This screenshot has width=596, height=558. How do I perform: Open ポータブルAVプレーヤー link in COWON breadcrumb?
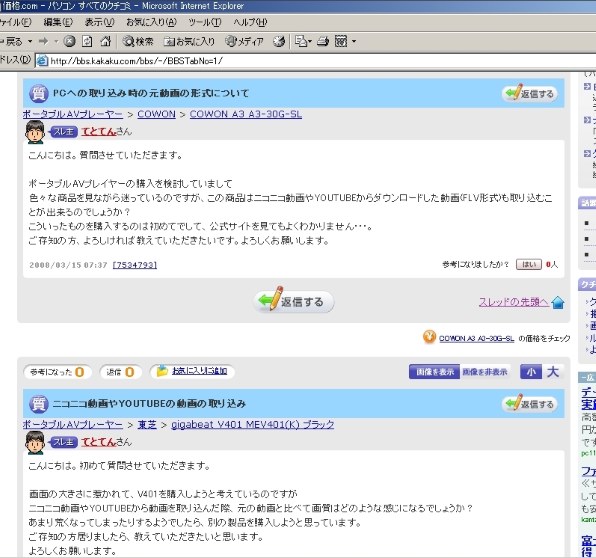pyautogui.click(x=73, y=114)
